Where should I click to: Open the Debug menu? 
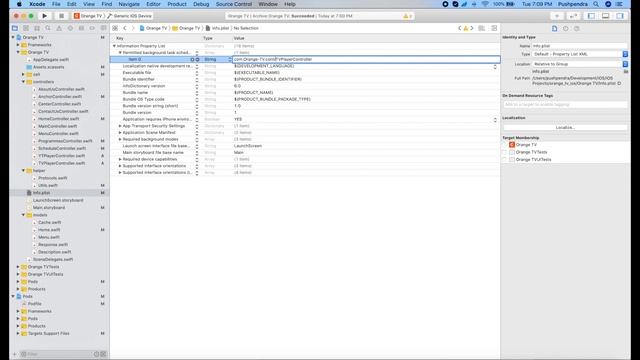click(201, 4)
